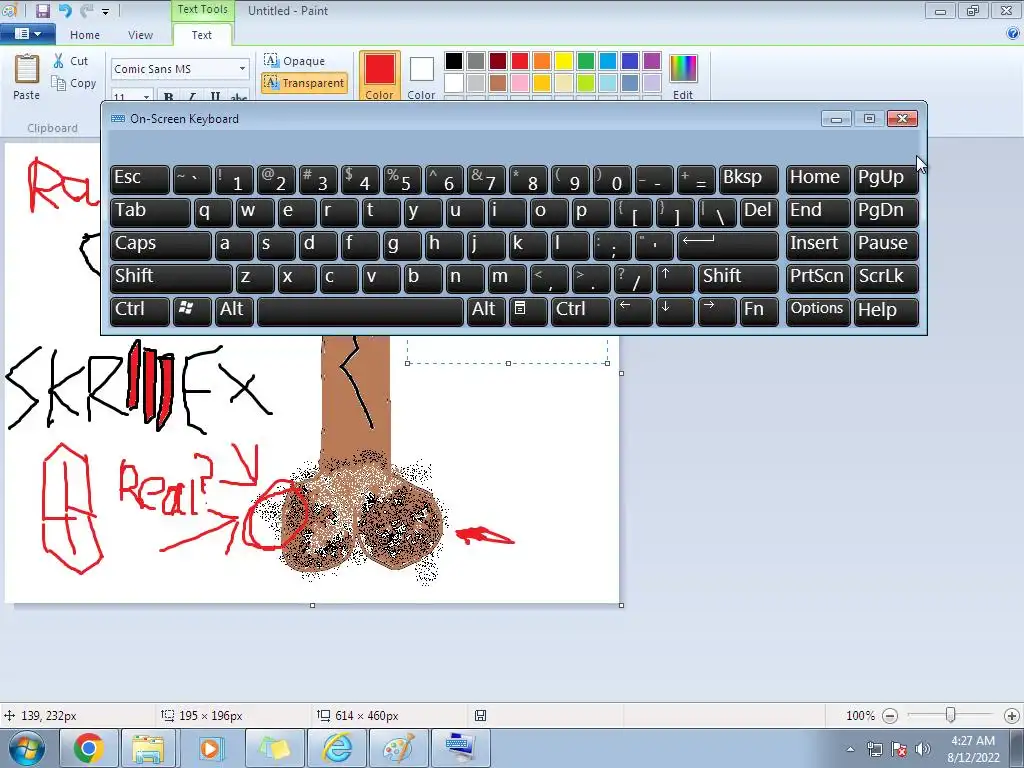Click the Tab key on On-Screen Keyboard
1024x768 pixels.
click(150, 212)
